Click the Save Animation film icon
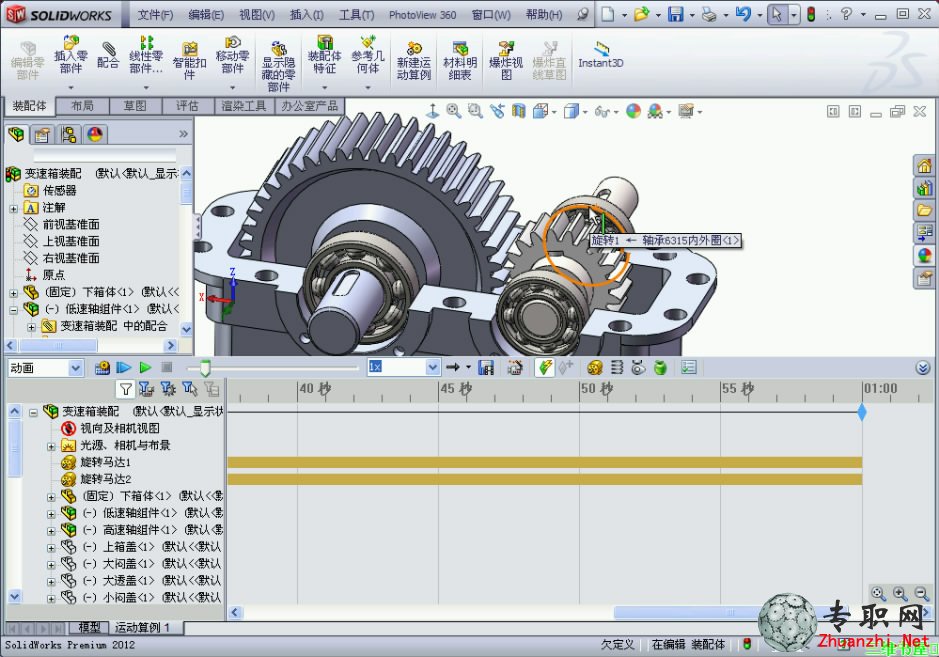 pyautogui.click(x=486, y=367)
